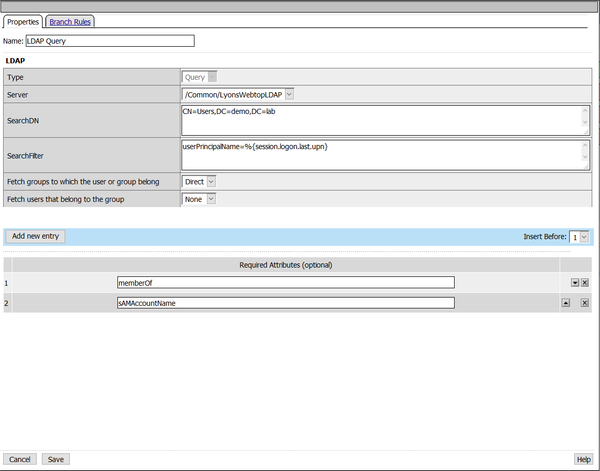This screenshot has height=471, width=600.
Task: Switch to the Branch Rules tab
Action: pos(72,21)
